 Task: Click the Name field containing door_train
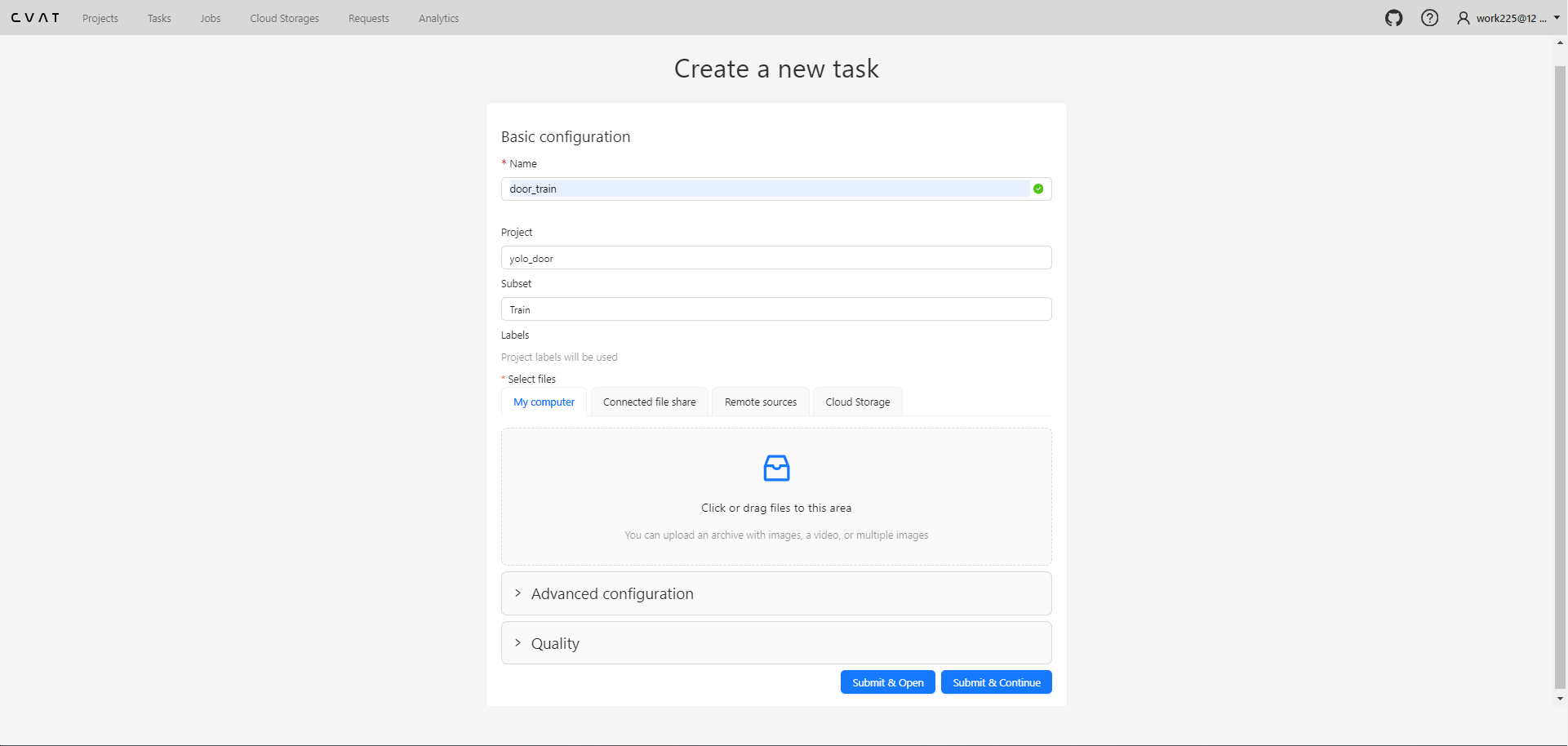pyautogui.click(x=776, y=189)
